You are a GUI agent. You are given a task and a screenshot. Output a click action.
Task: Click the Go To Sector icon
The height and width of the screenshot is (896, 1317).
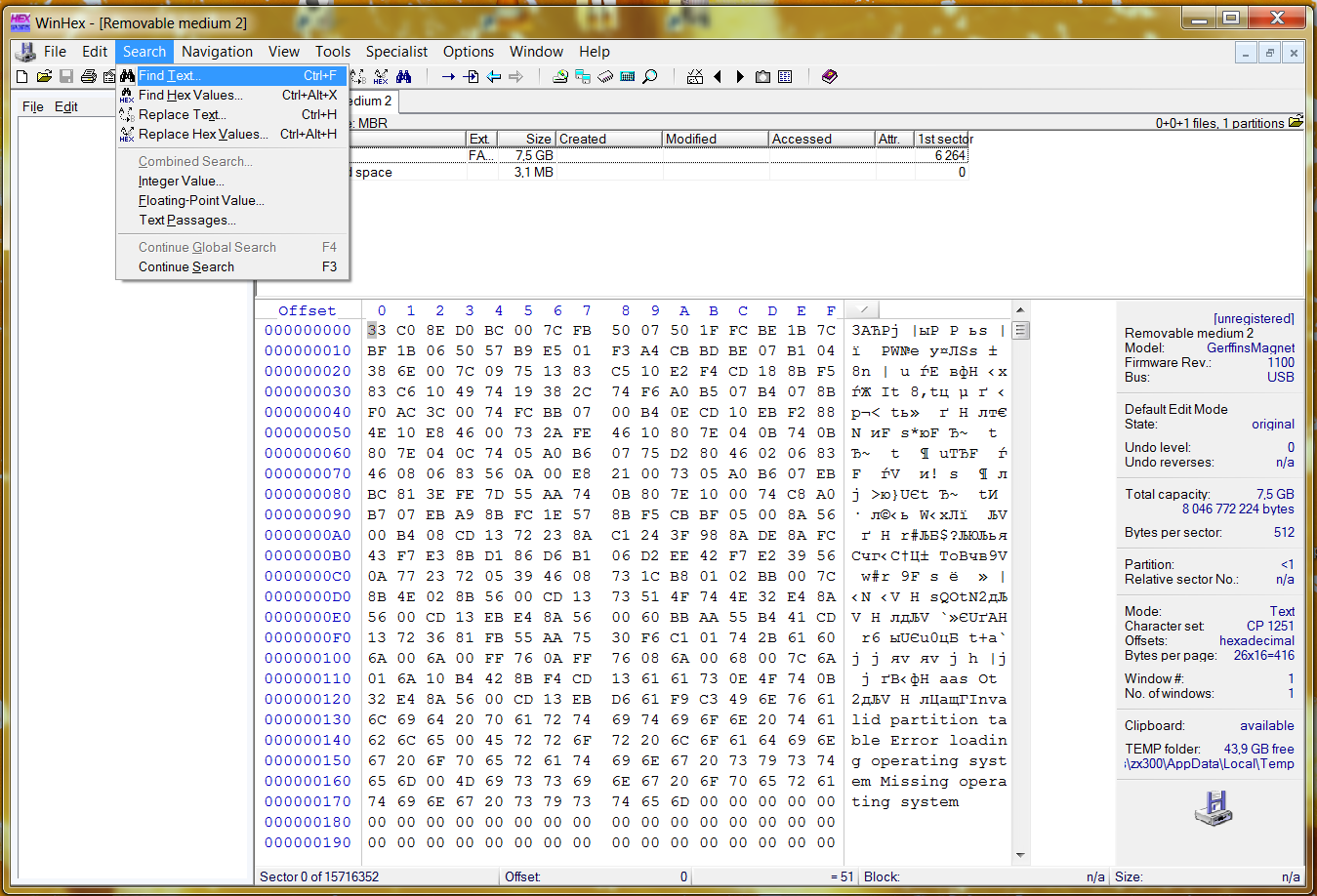tap(471, 76)
